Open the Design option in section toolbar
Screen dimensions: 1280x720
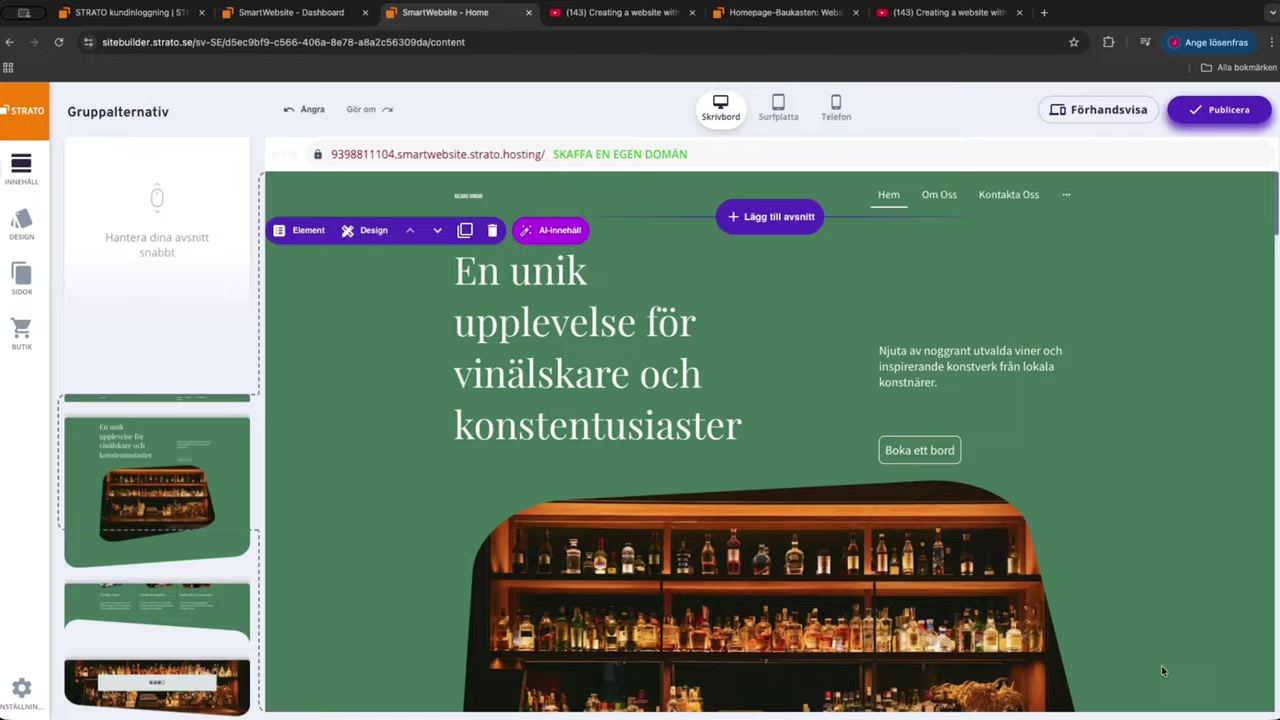(x=364, y=230)
